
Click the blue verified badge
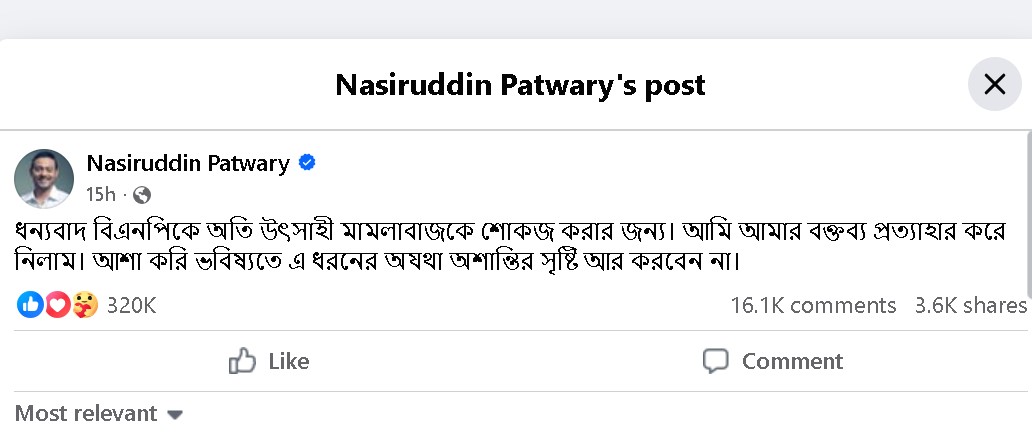click(x=308, y=163)
